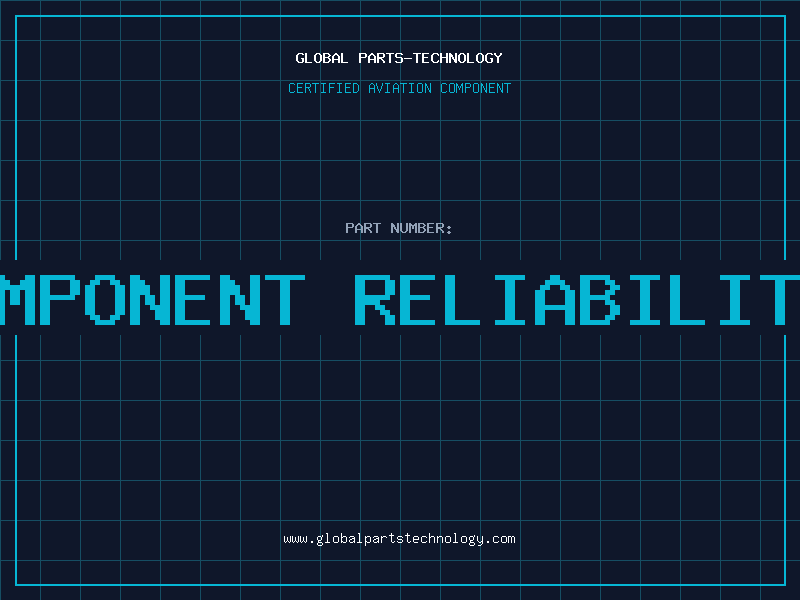Click the word PARTS in the heading
This screenshot has height=600, width=800.
point(381,58)
